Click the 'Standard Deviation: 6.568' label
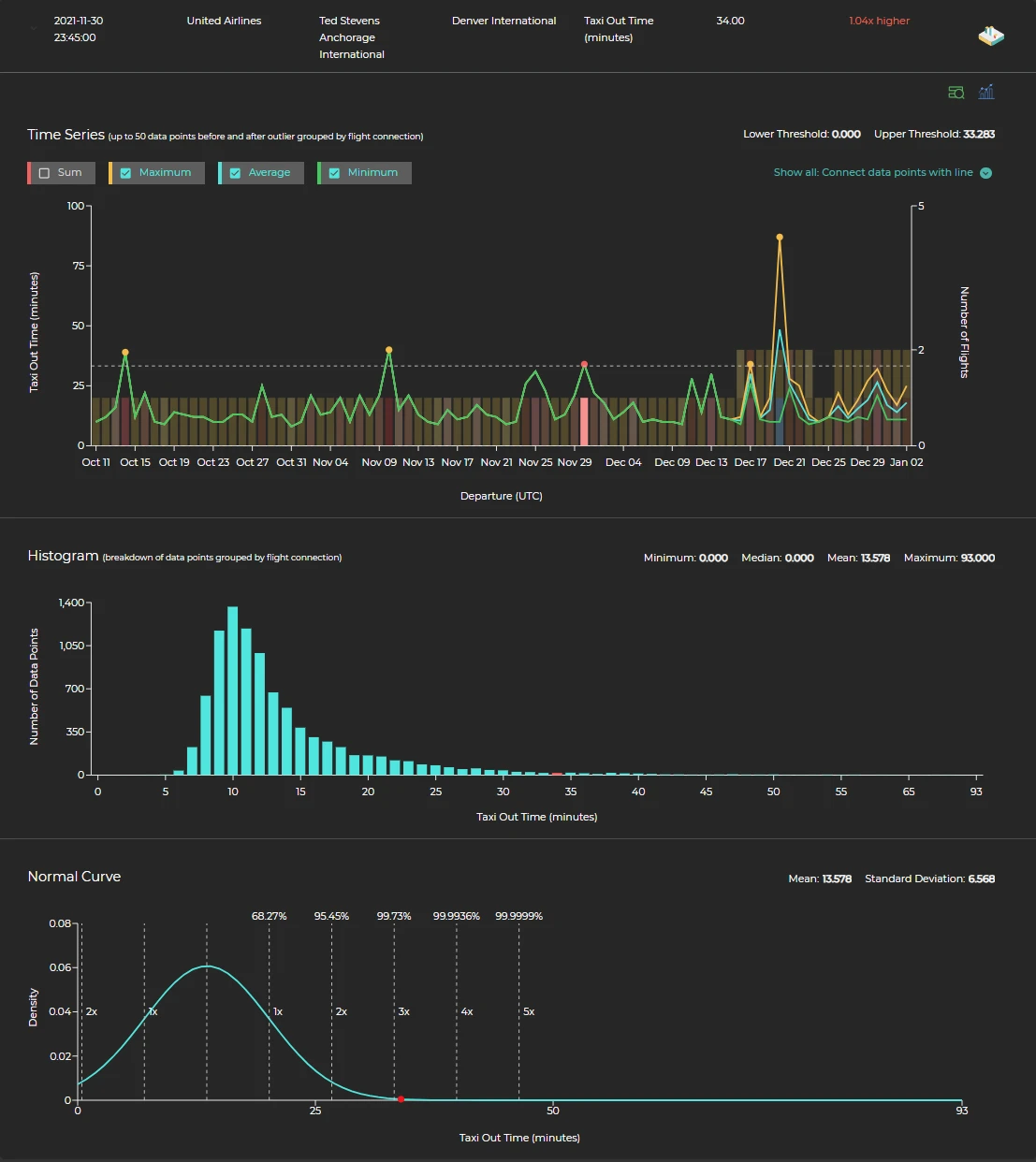Viewport: 1036px width, 1162px height. point(929,879)
